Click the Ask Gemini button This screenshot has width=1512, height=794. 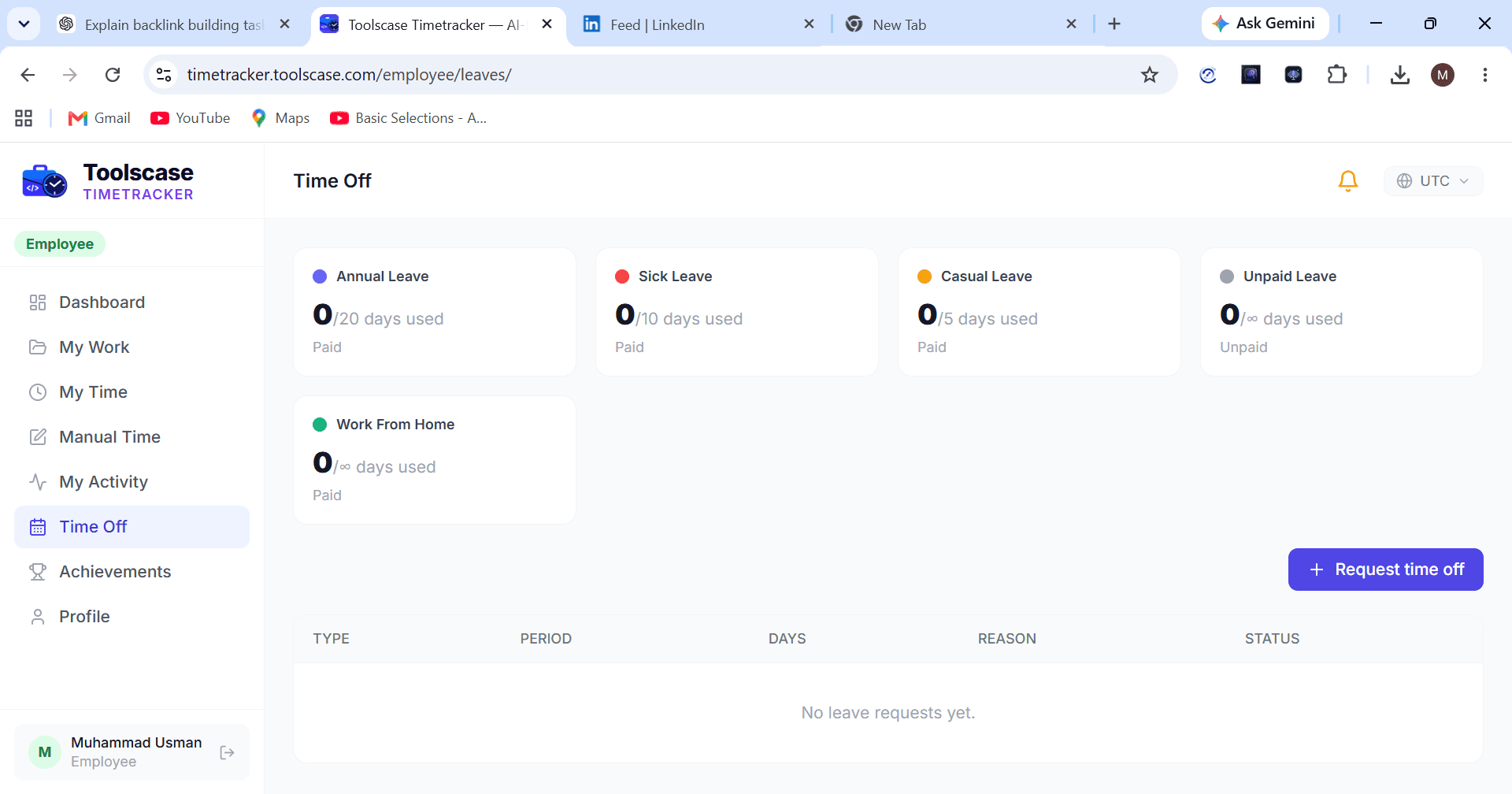coord(1265,24)
